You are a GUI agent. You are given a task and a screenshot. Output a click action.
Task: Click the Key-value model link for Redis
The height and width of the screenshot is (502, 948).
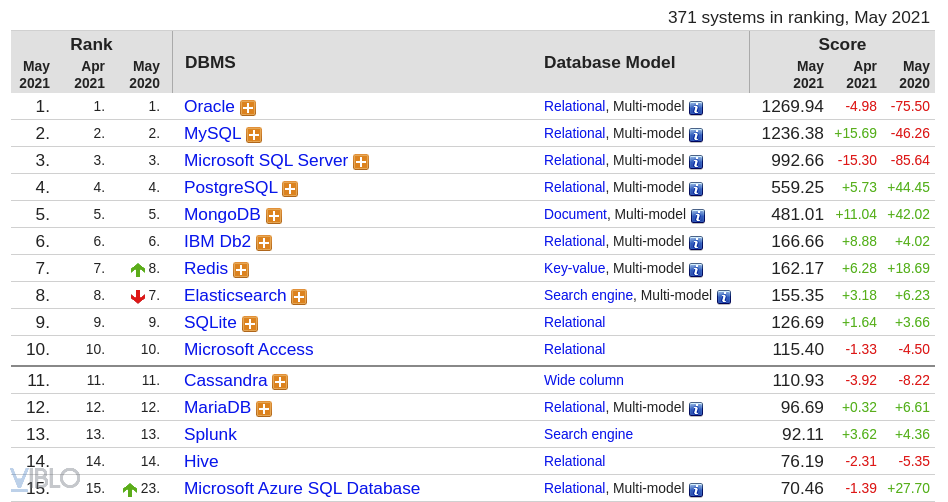point(574,268)
